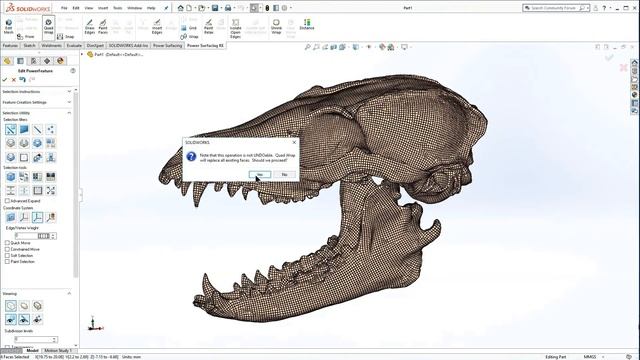This screenshot has width=640, height=360.
Task: Click the Shrink Wrap tool
Action: click(x=276, y=27)
